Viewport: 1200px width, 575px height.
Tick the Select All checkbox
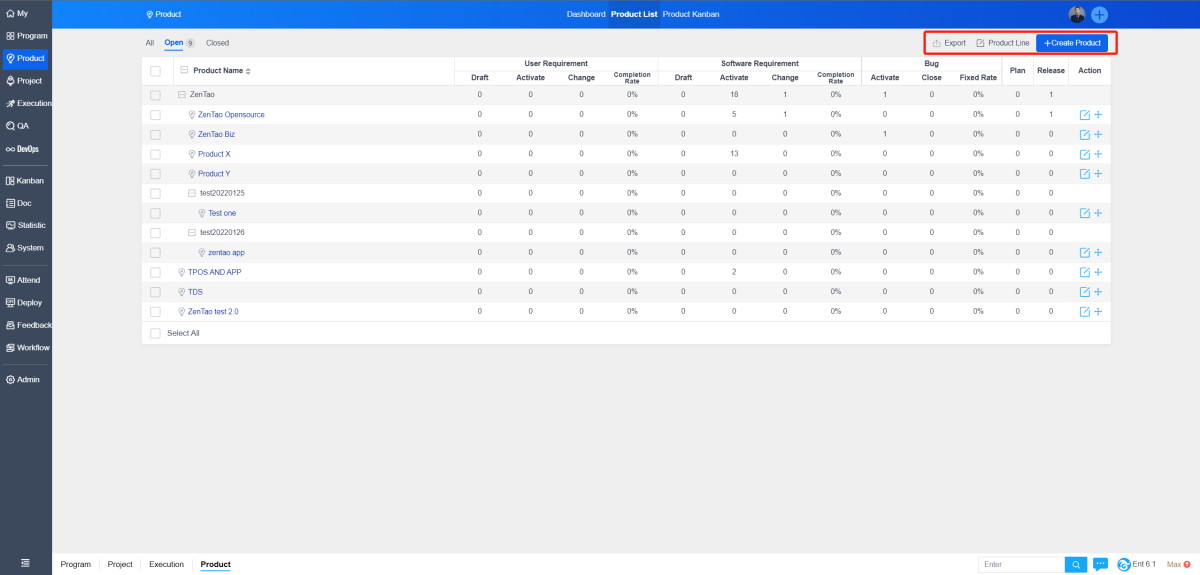pos(155,333)
